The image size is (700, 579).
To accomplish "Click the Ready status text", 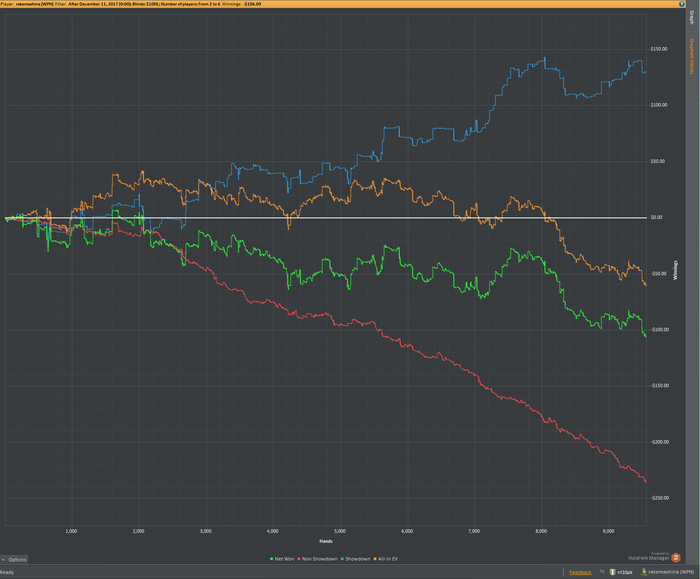I will (7, 572).
